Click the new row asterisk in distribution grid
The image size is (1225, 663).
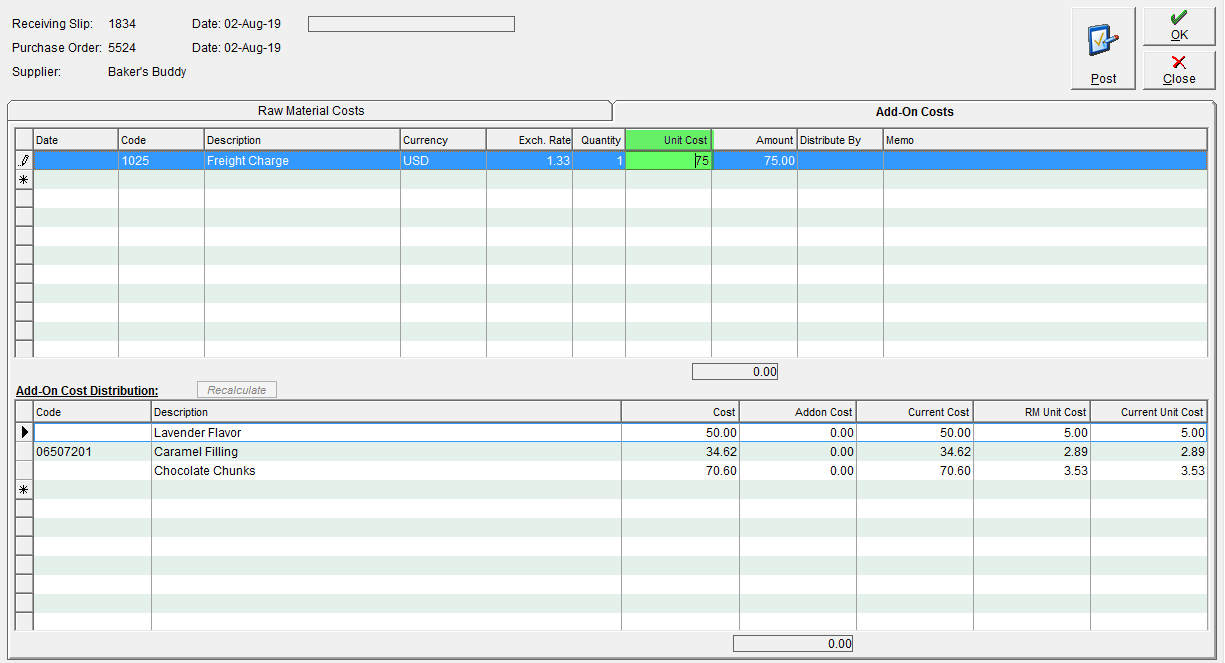[x=24, y=490]
